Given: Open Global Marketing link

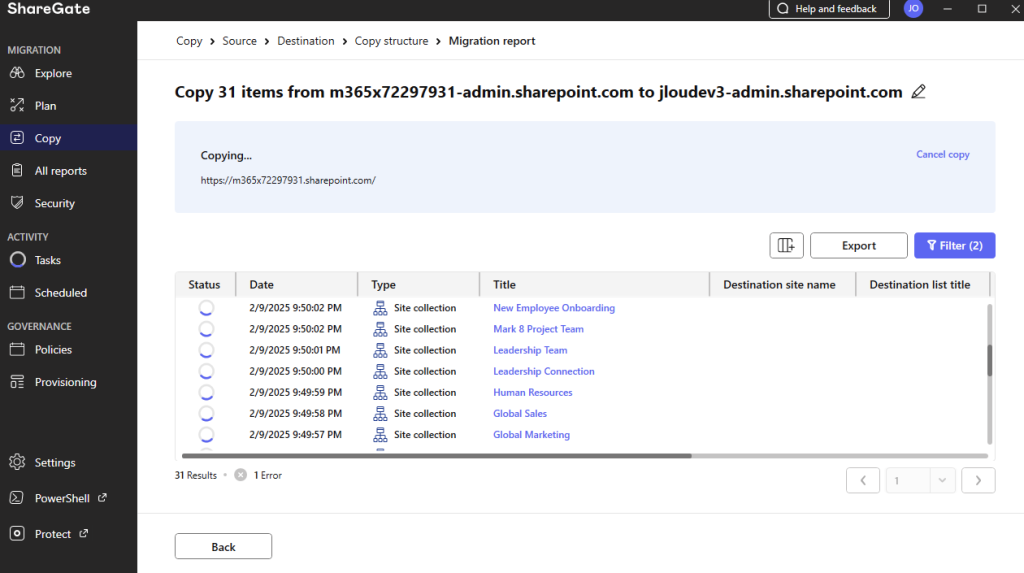Looking at the screenshot, I should 531,434.
